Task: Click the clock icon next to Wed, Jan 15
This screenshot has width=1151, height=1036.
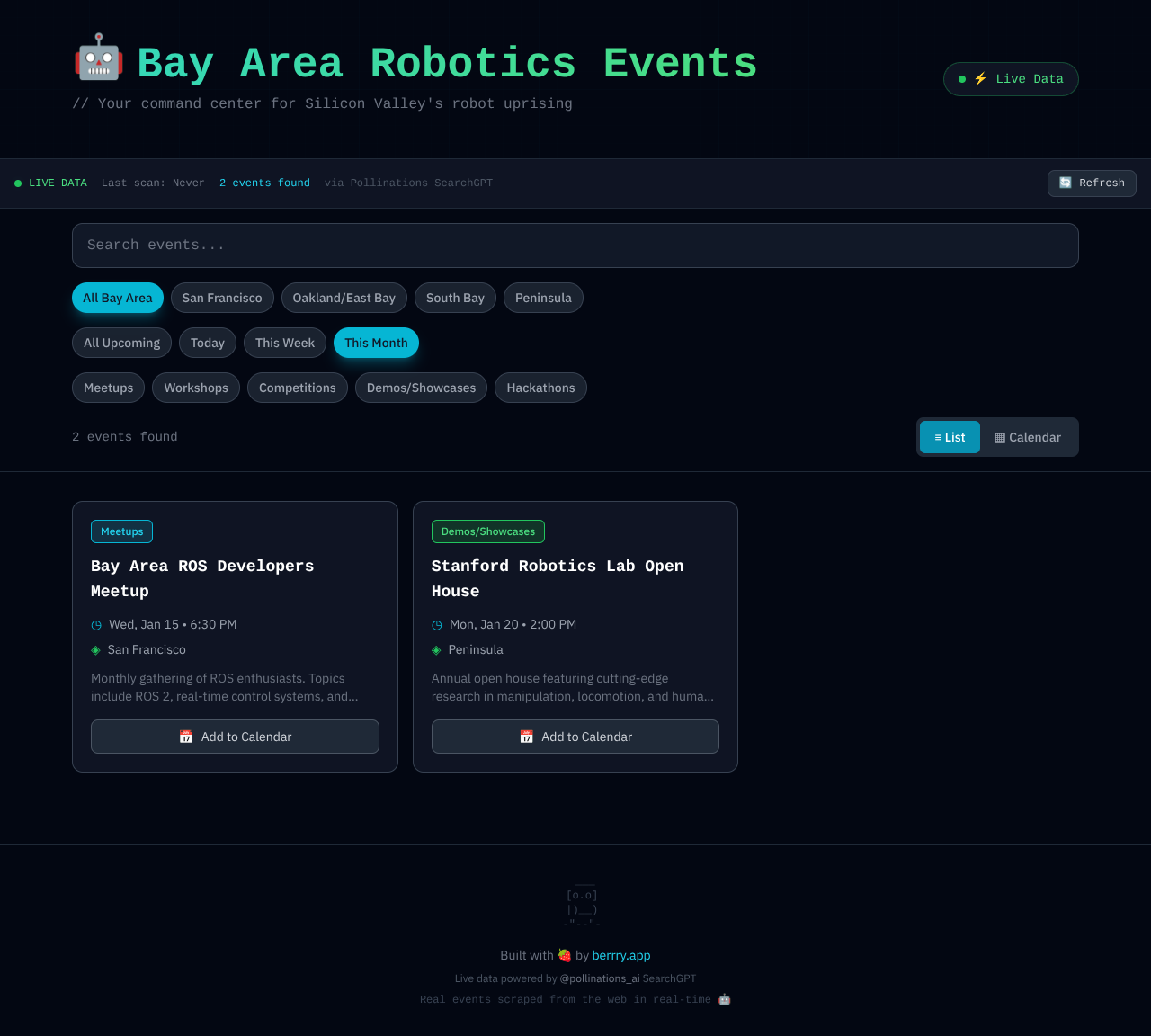Action: (95, 624)
